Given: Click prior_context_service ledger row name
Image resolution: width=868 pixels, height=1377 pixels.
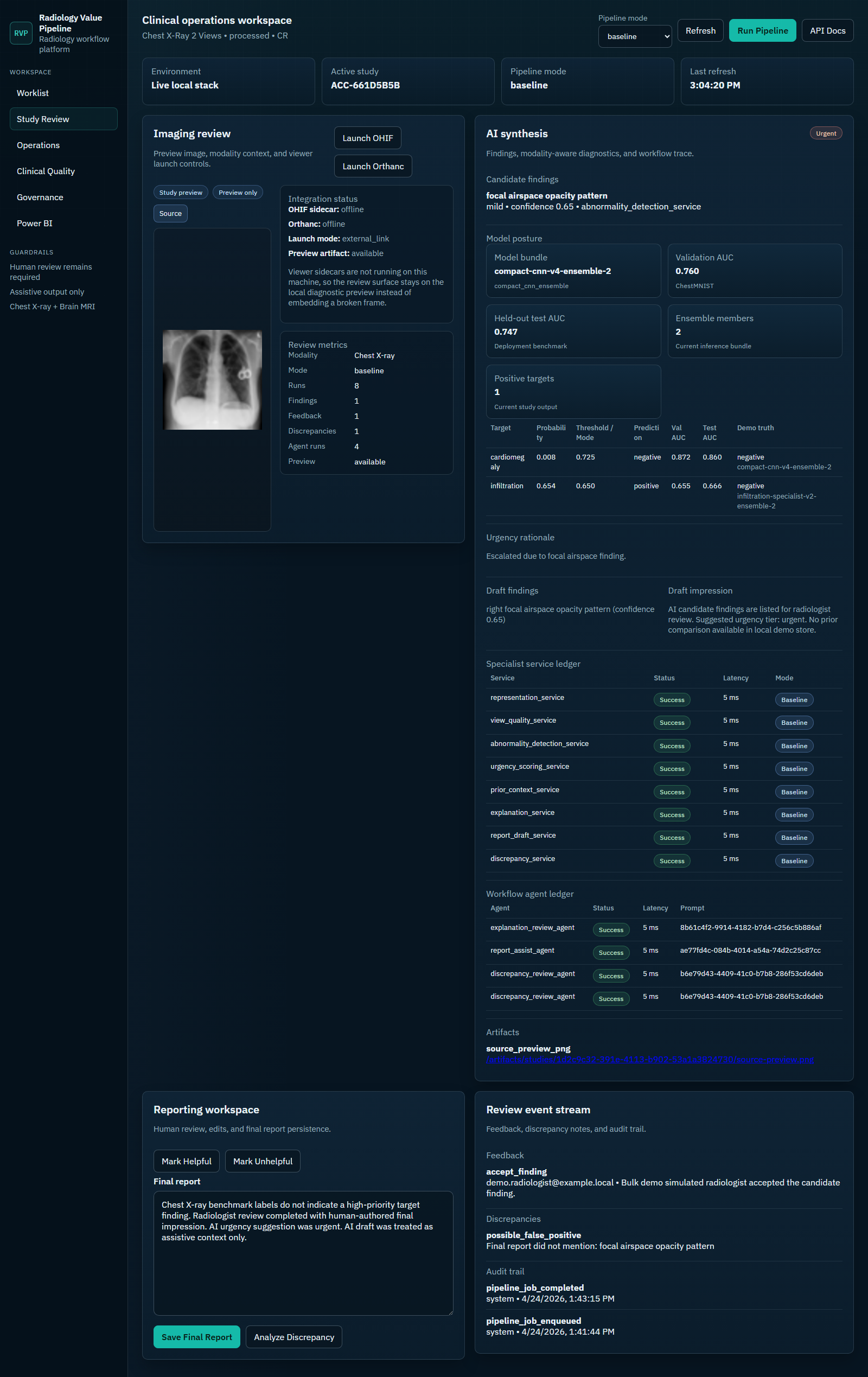Looking at the screenshot, I should [525, 790].
